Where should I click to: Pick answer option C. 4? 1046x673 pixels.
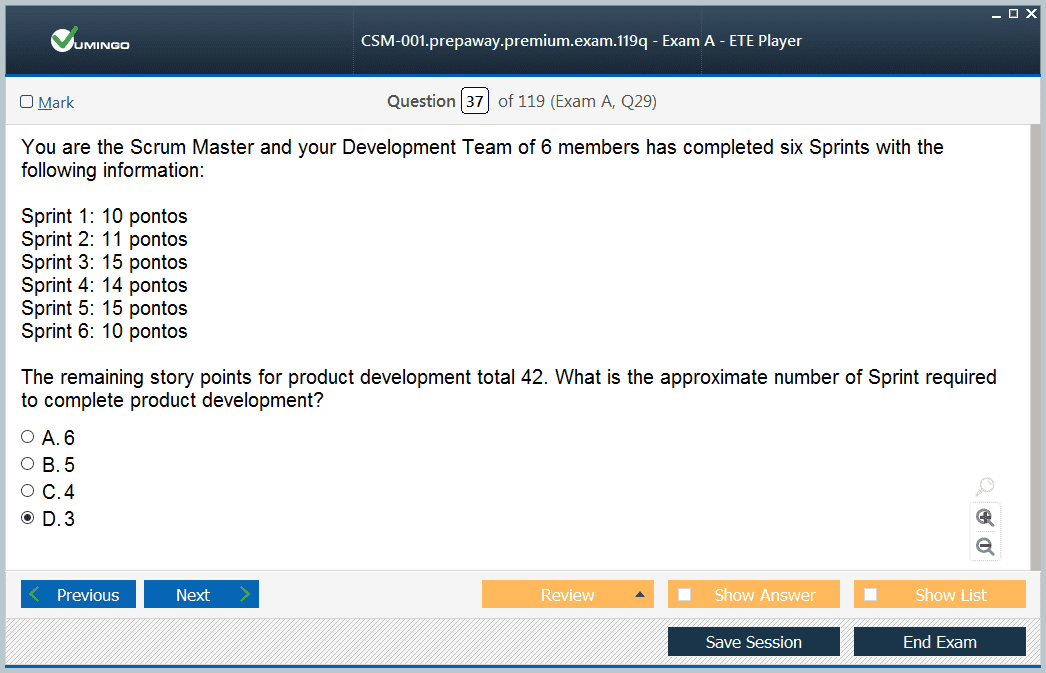28,491
